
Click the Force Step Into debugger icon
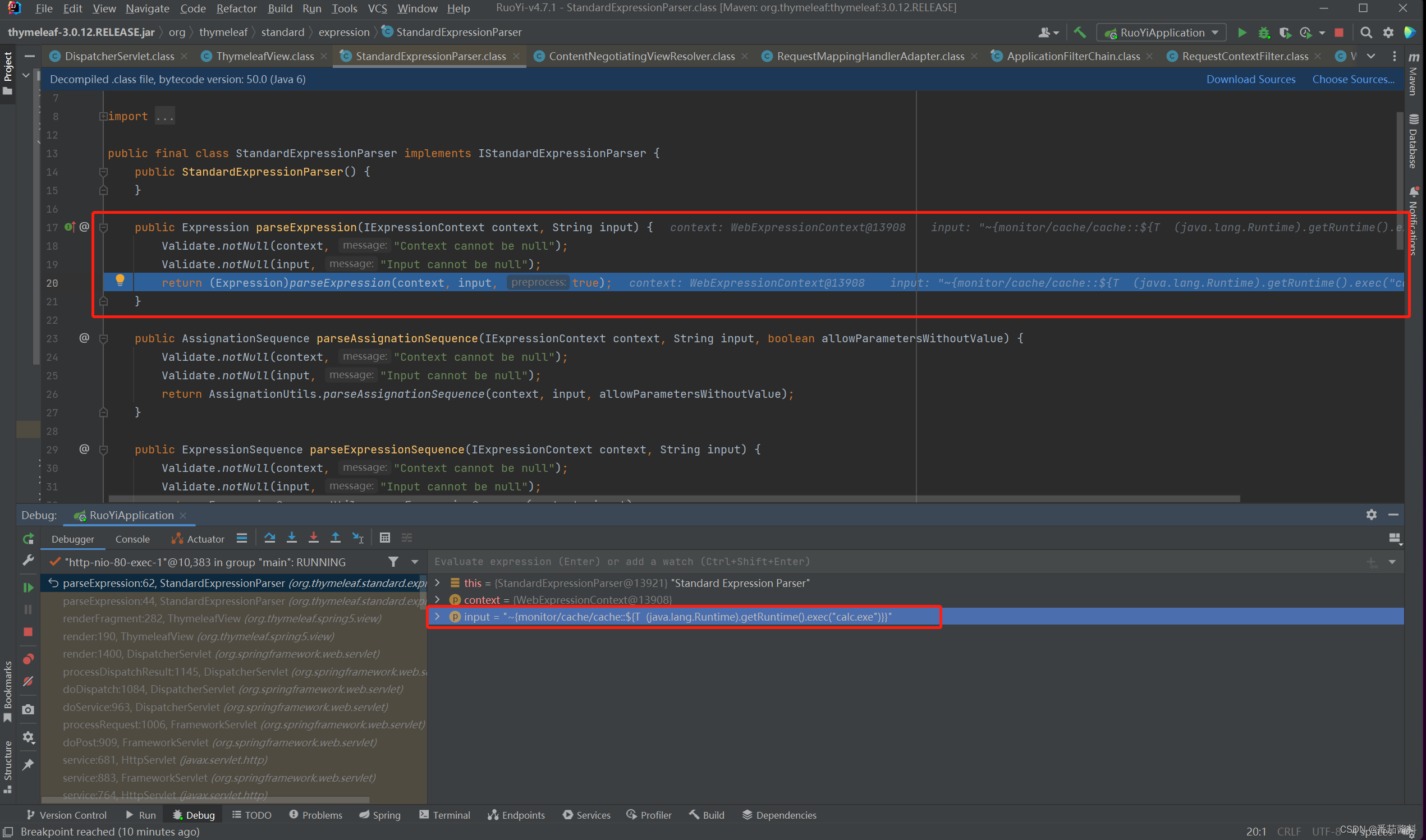coord(313,538)
